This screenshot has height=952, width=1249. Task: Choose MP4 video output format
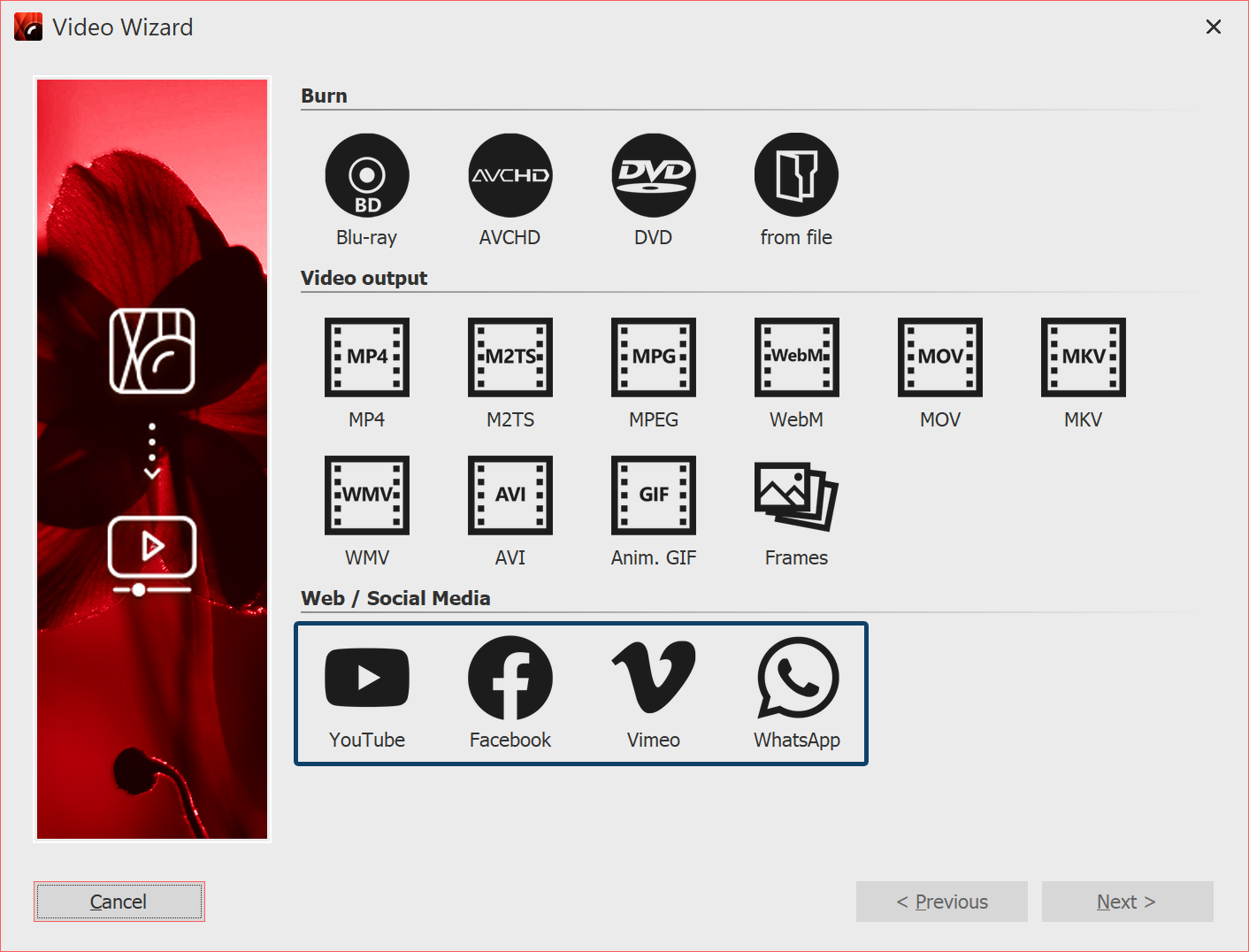tap(367, 357)
